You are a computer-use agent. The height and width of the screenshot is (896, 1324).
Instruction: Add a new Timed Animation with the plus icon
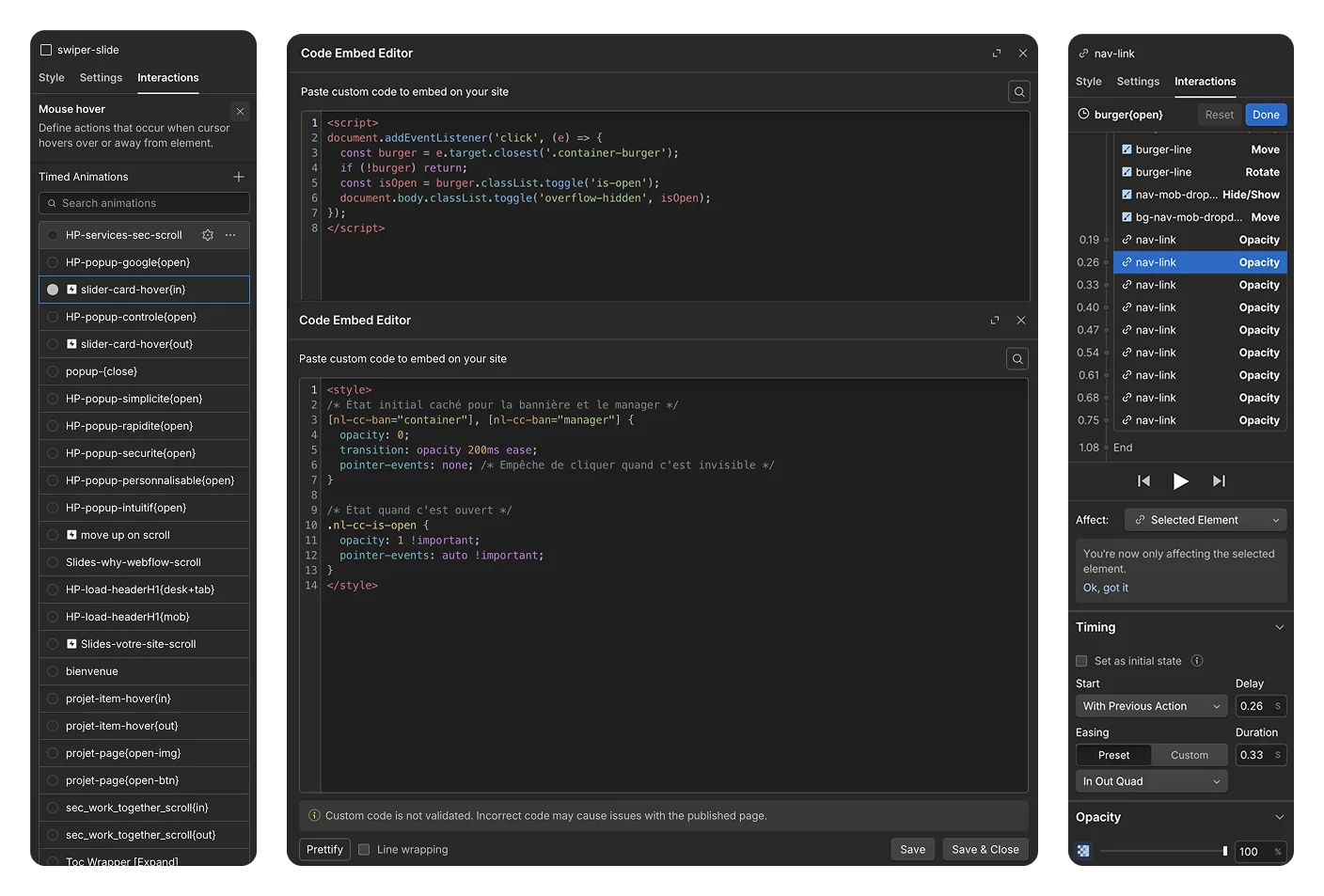point(239,176)
